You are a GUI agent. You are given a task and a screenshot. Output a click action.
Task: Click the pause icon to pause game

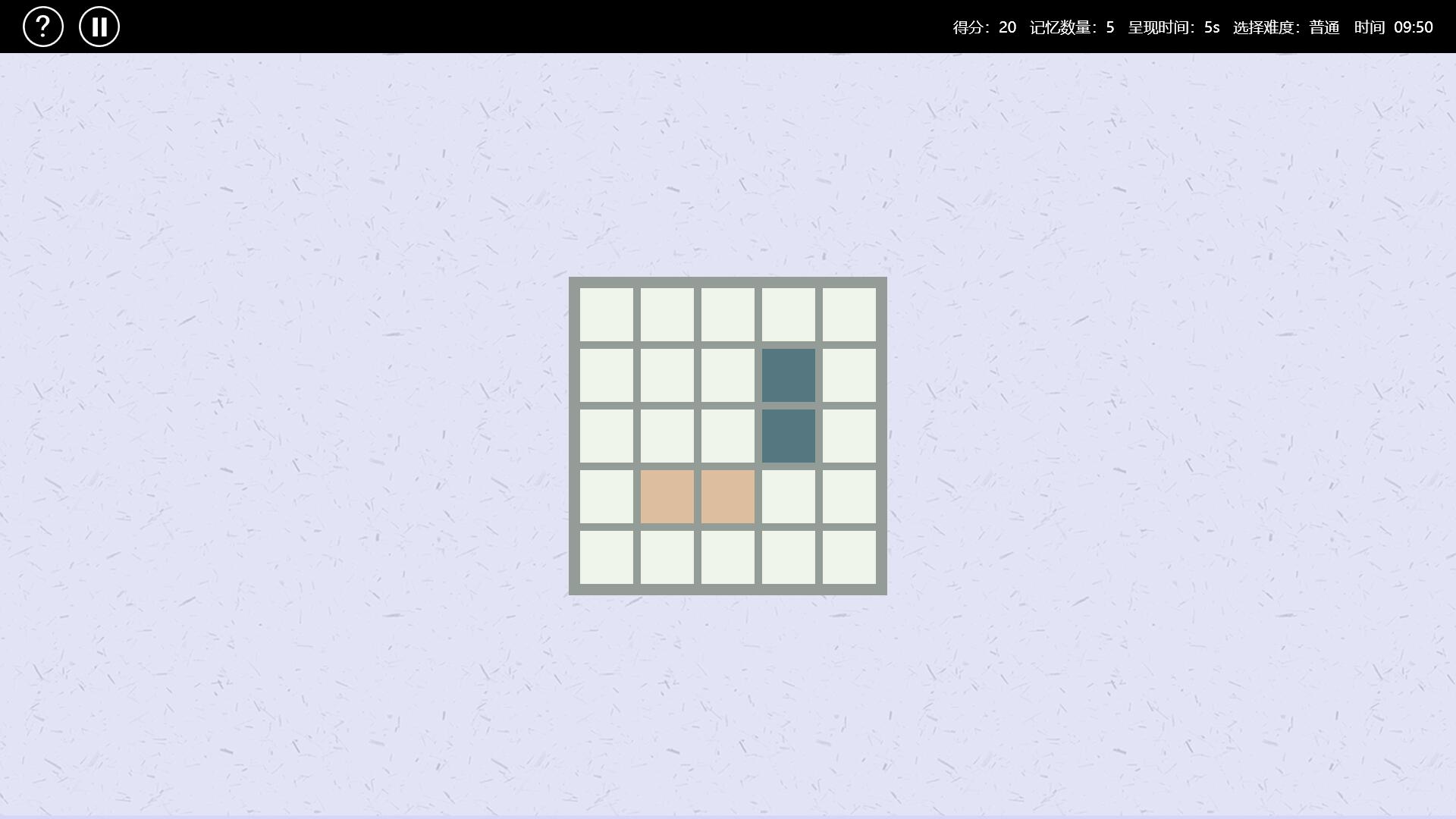point(99,27)
